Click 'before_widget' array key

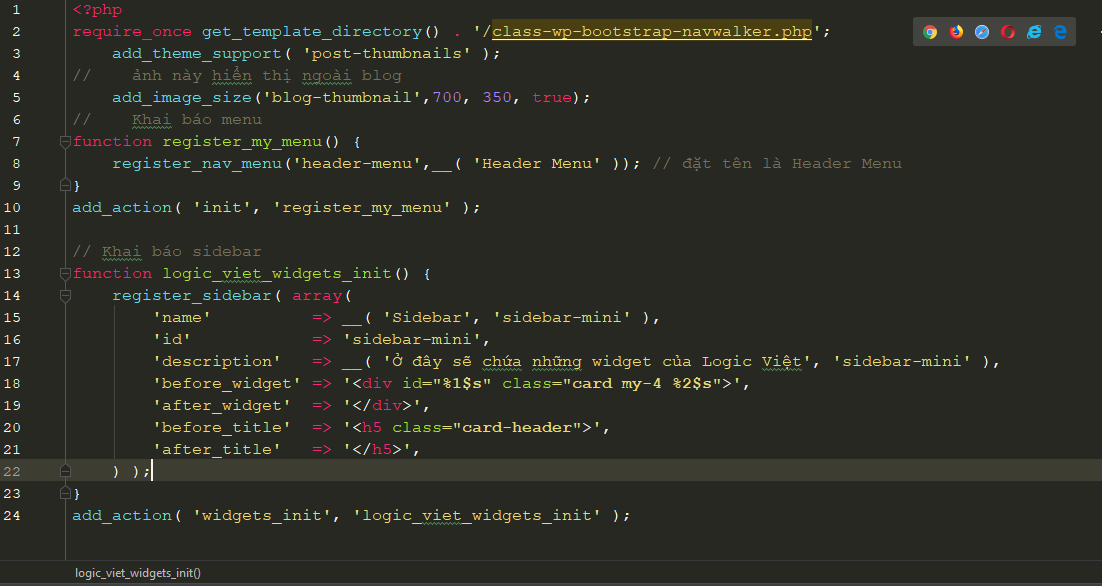coord(227,383)
